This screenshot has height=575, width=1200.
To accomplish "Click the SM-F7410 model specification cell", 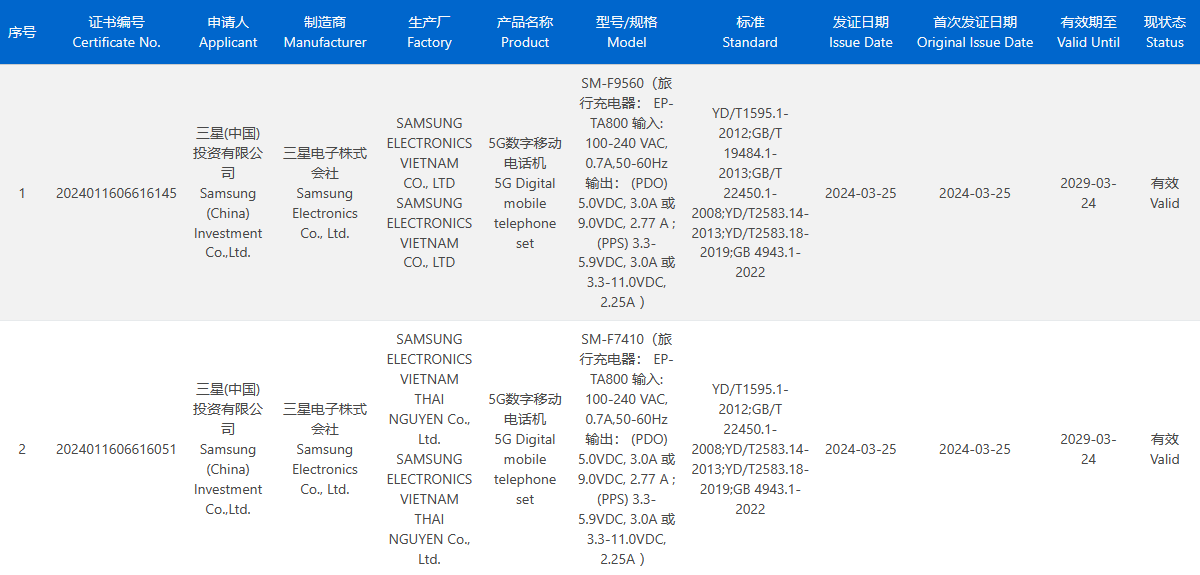I will click(x=627, y=449).
